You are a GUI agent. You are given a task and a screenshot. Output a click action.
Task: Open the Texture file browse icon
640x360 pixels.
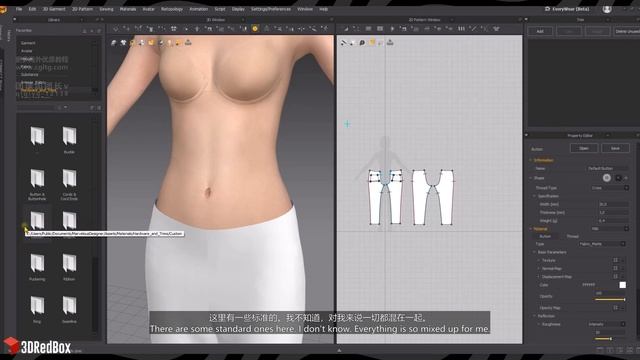point(616,260)
